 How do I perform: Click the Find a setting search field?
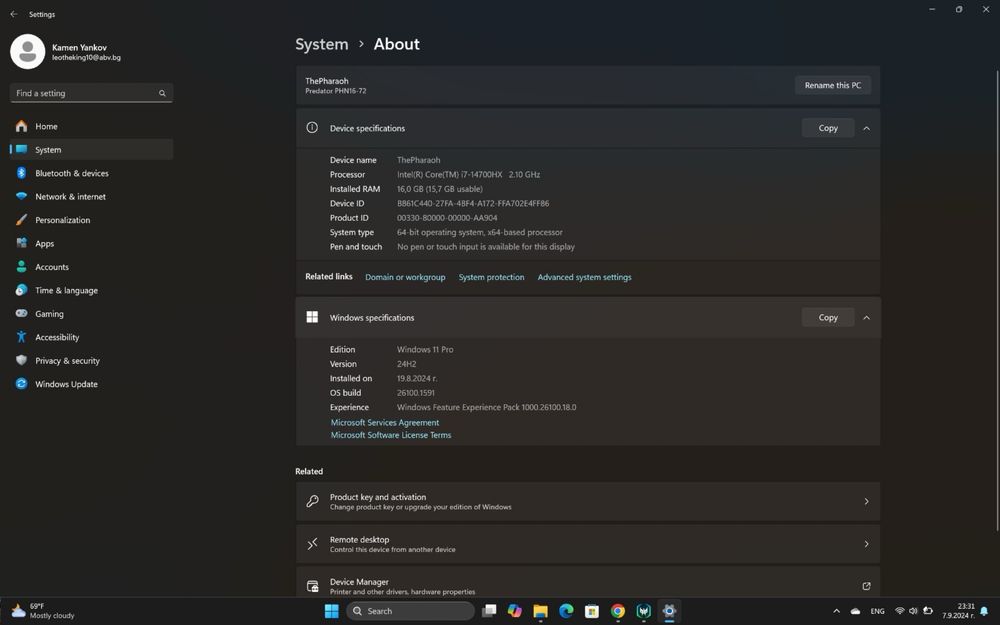pos(91,93)
